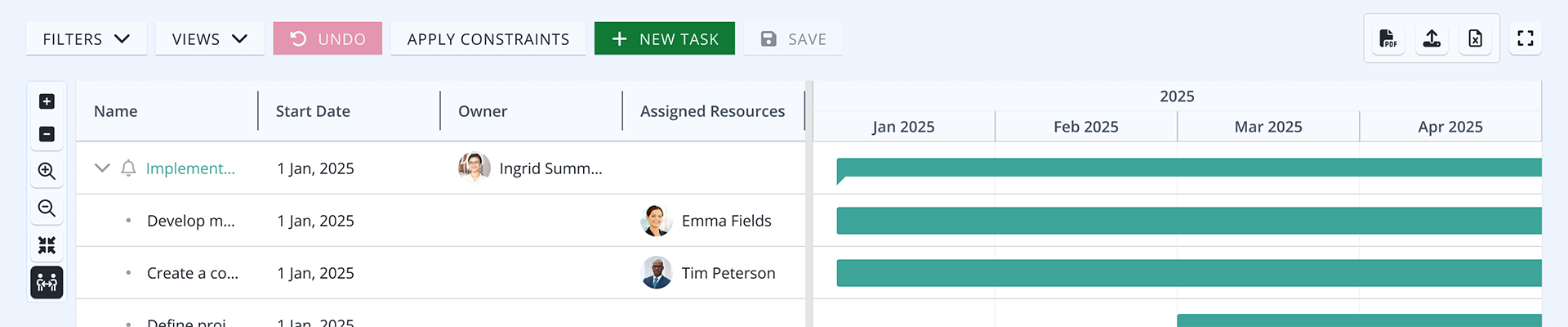Click the Tim Peterson name
This screenshot has width=1568, height=327.
[728, 273]
